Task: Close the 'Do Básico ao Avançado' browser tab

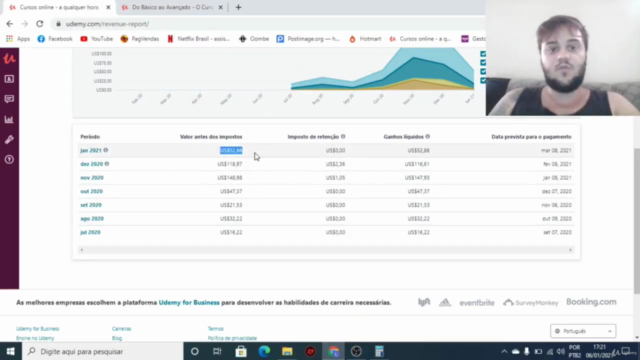Action: pyautogui.click(x=220, y=7)
